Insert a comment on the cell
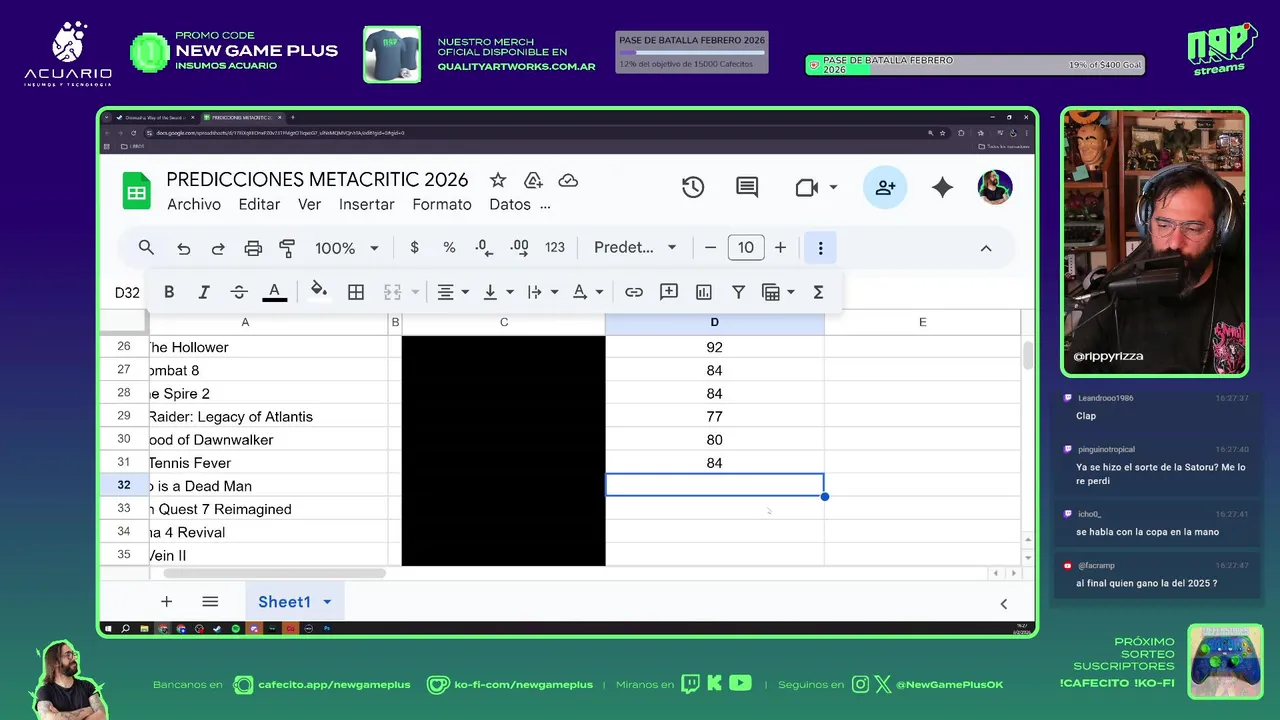 coord(669,292)
